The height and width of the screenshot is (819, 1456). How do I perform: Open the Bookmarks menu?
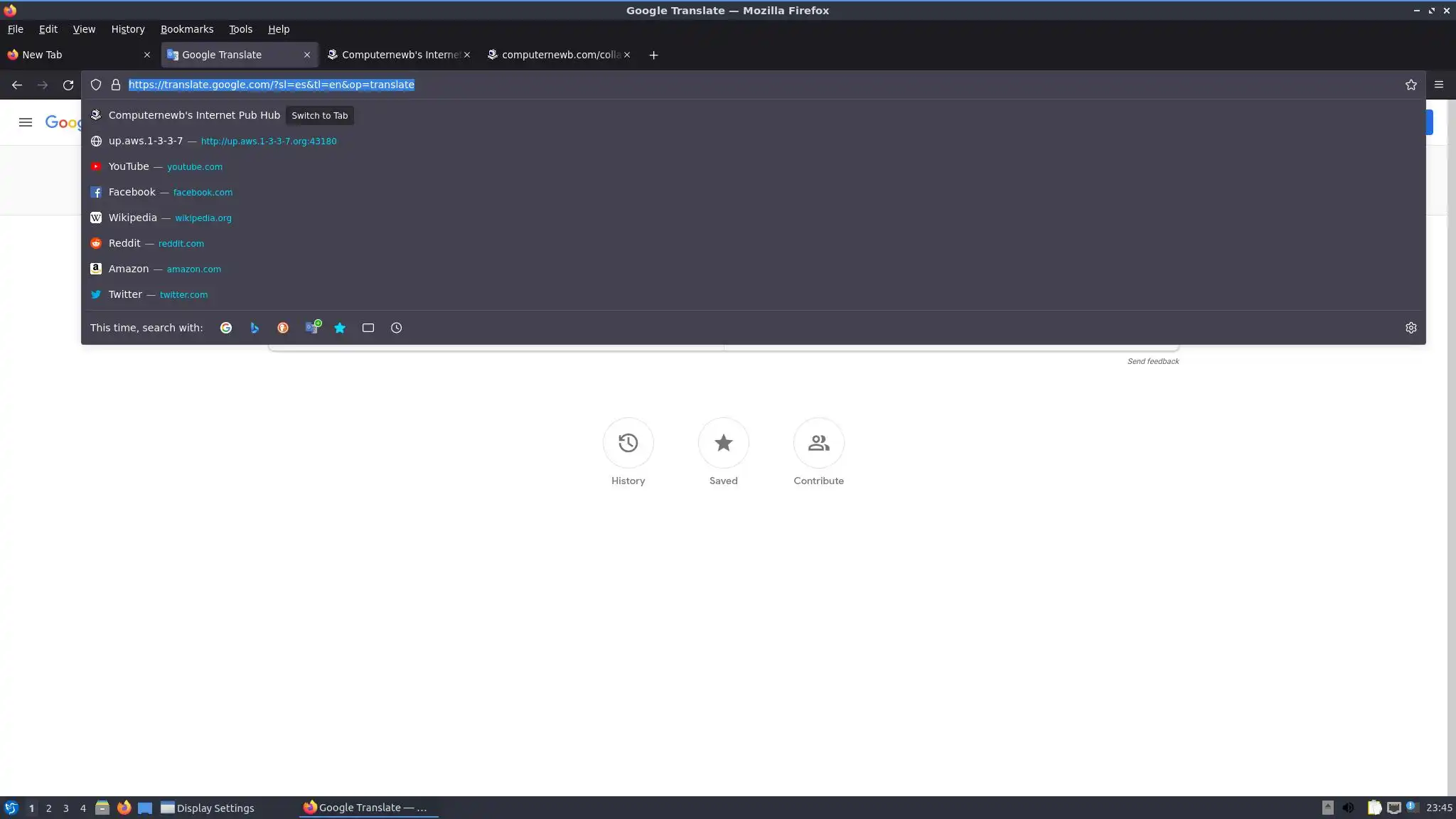coord(186,29)
